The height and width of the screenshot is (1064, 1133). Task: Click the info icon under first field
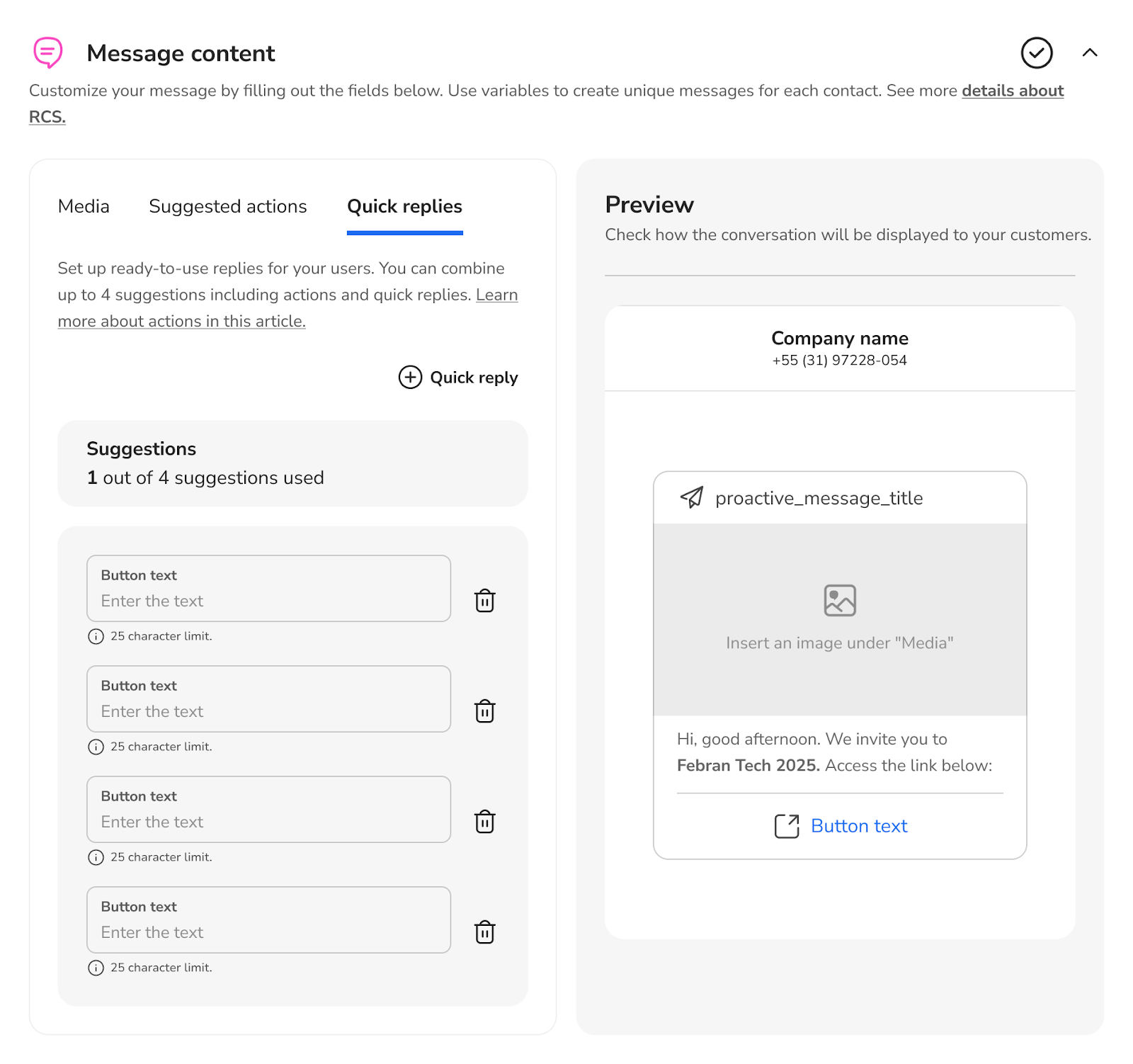(96, 636)
